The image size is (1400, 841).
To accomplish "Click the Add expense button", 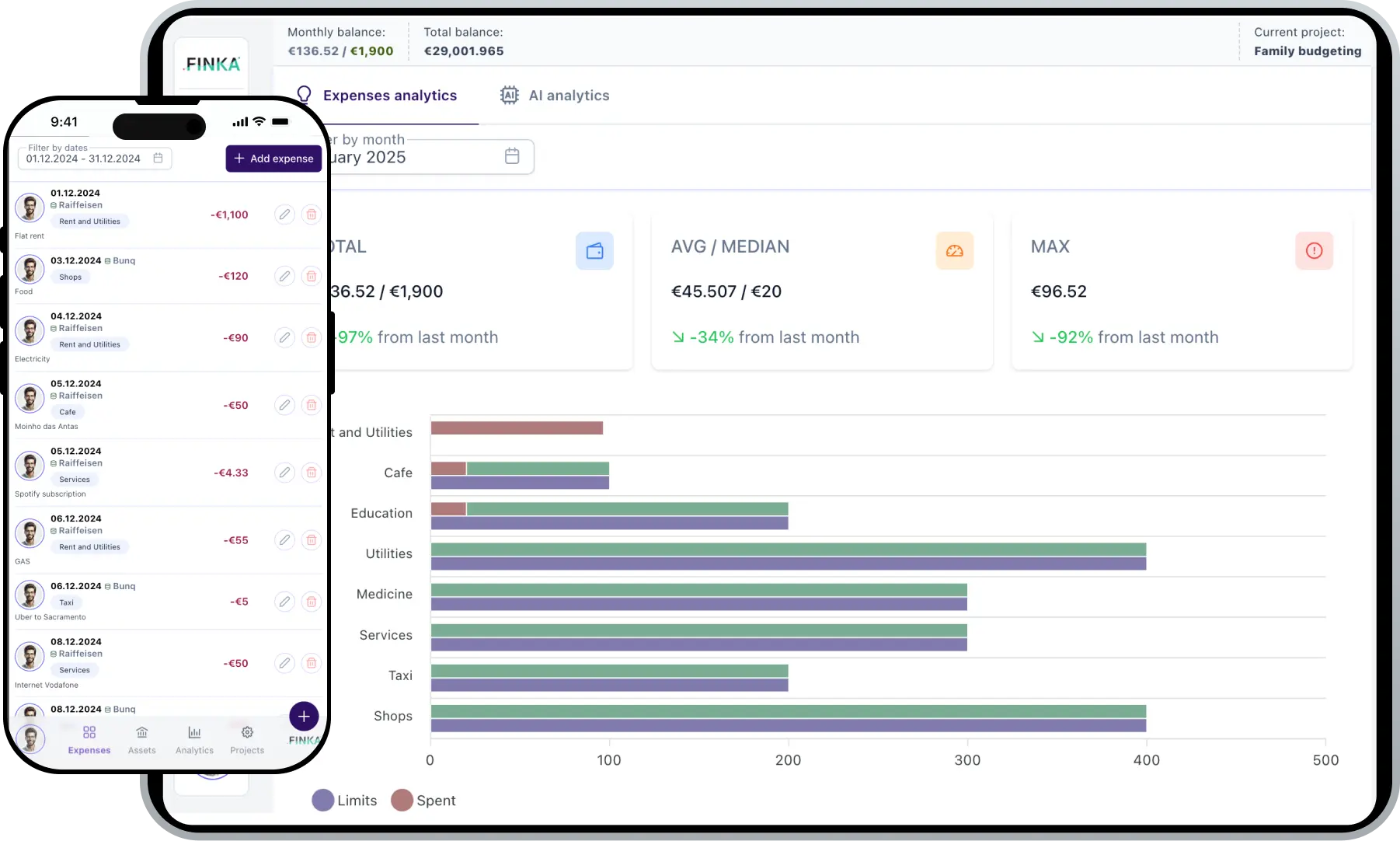I will click(273, 158).
